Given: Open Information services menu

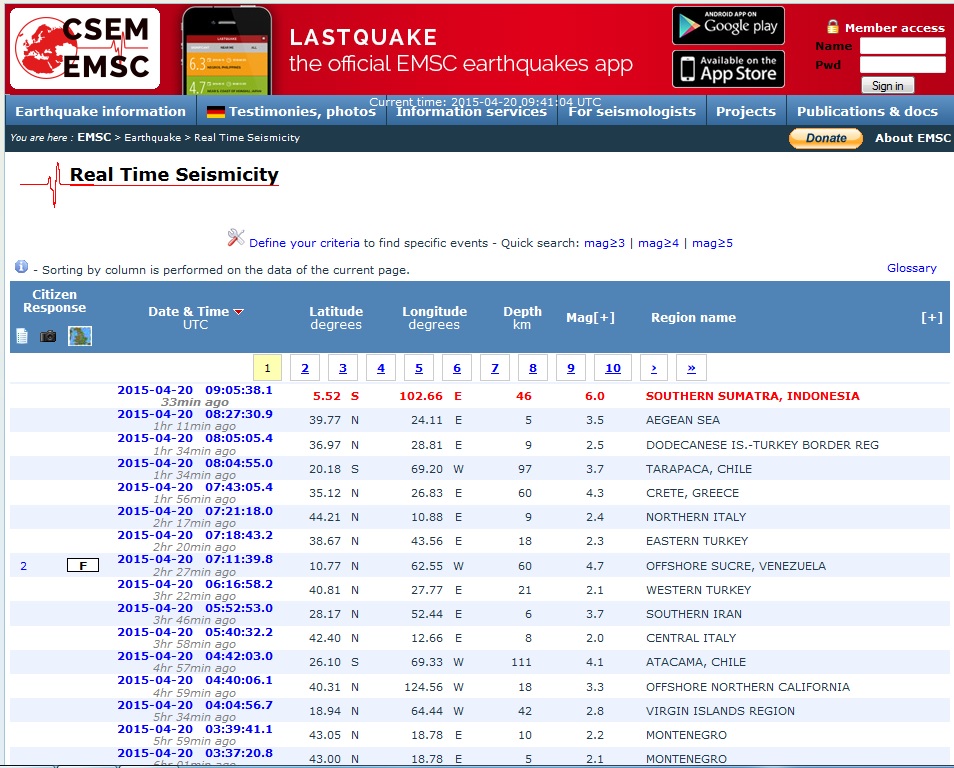Looking at the screenshot, I should pyautogui.click(x=472, y=112).
